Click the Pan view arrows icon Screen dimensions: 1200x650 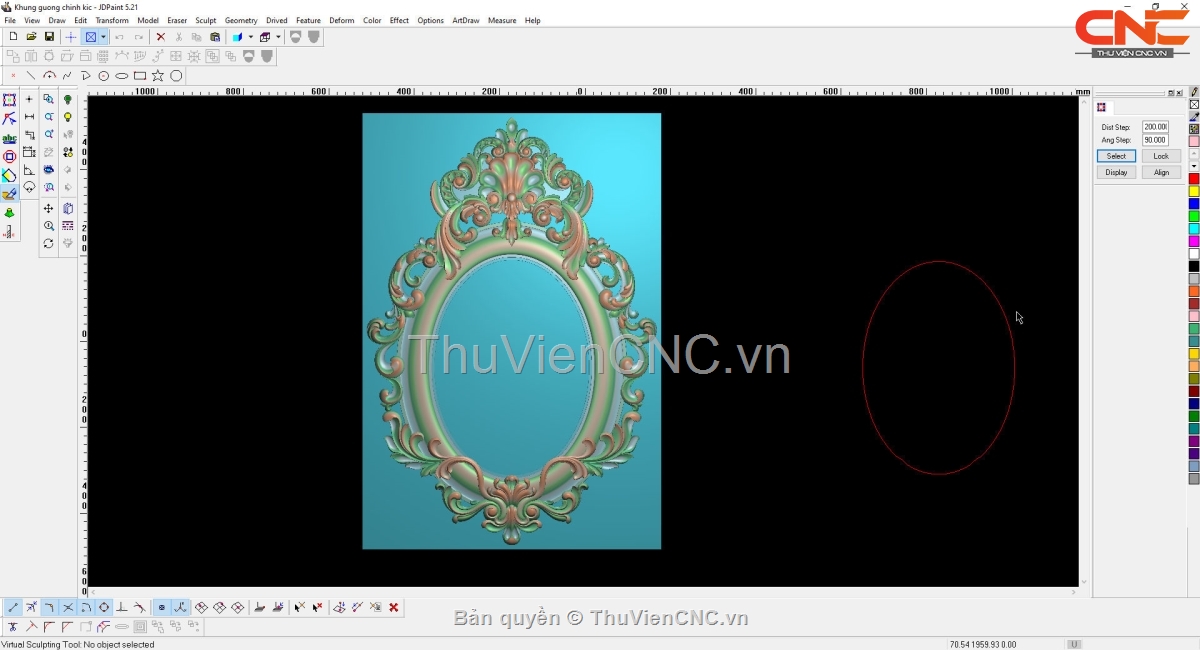coord(48,208)
